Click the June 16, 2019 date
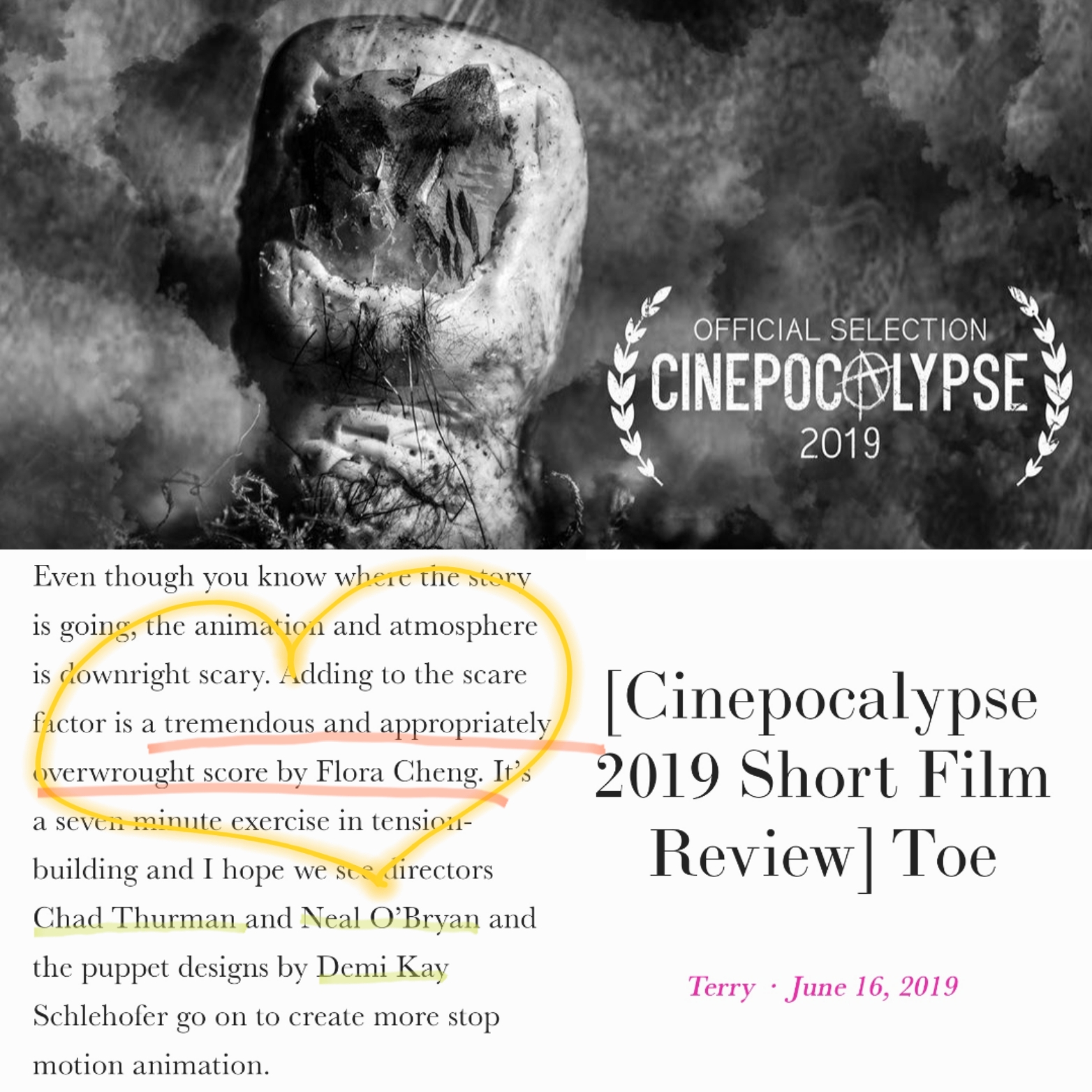Screen dimensions: 1092x1092 872,987
